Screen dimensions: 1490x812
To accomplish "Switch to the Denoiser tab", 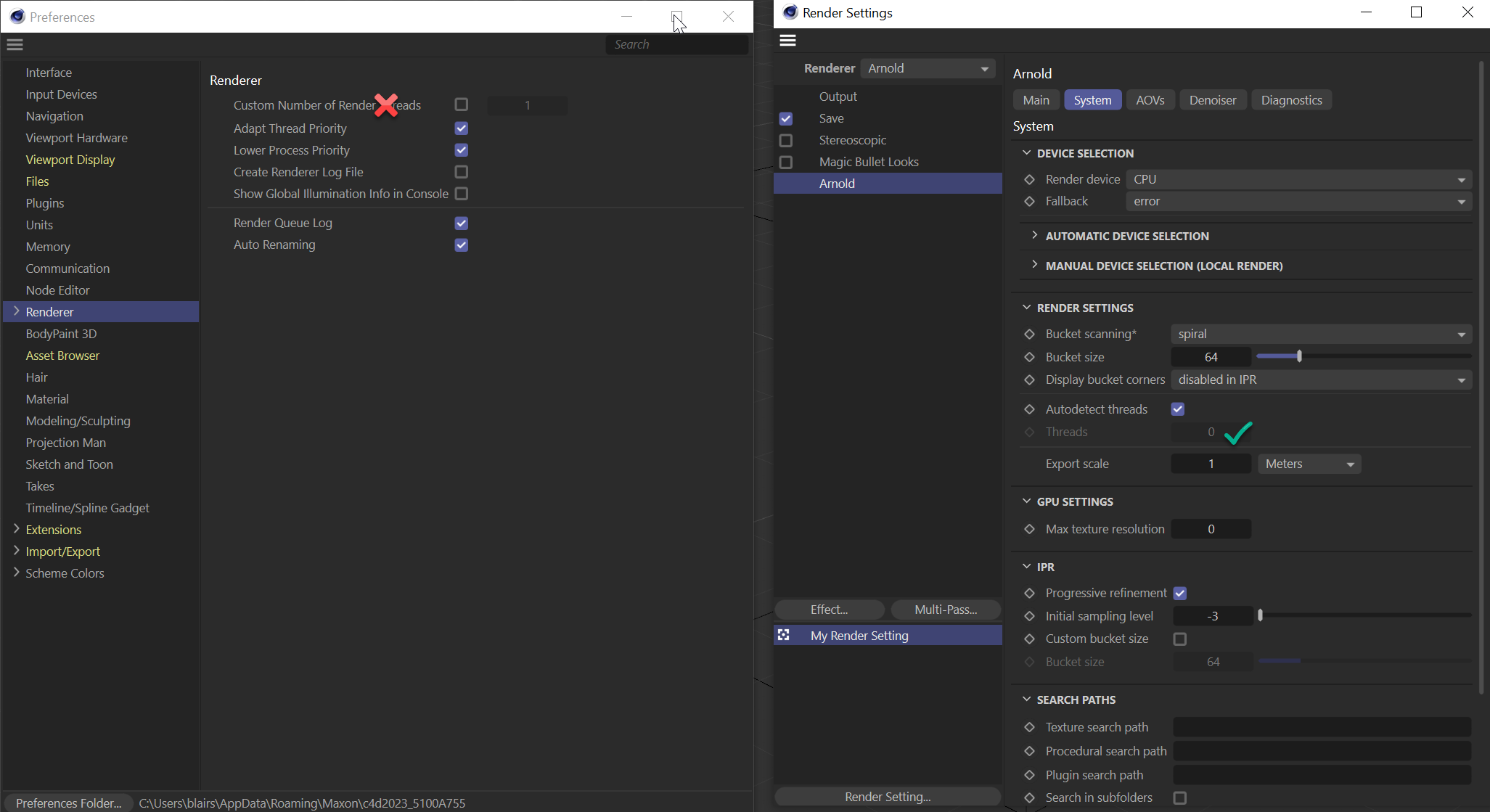I will (1213, 99).
